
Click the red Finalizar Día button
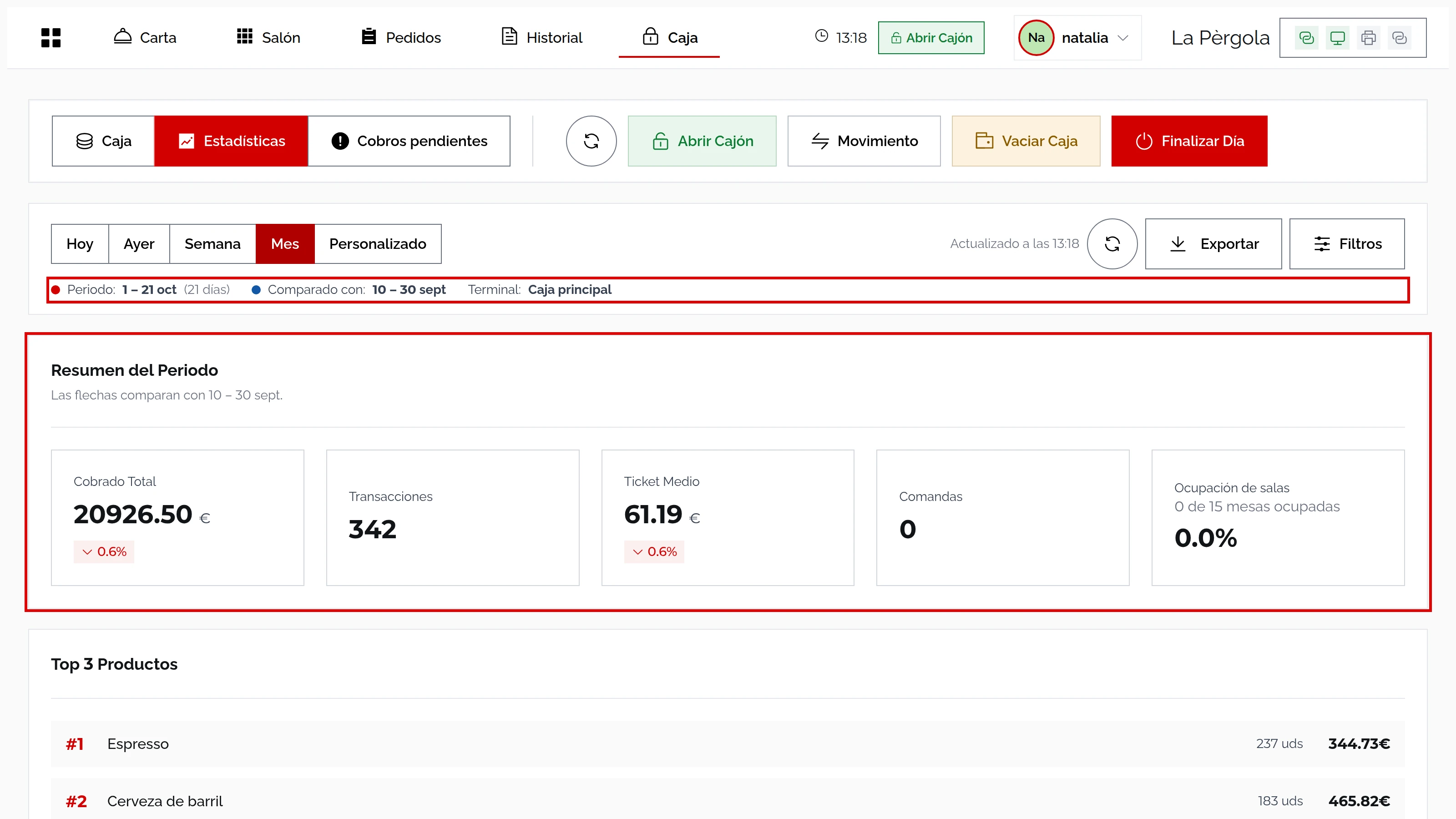tap(1189, 141)
